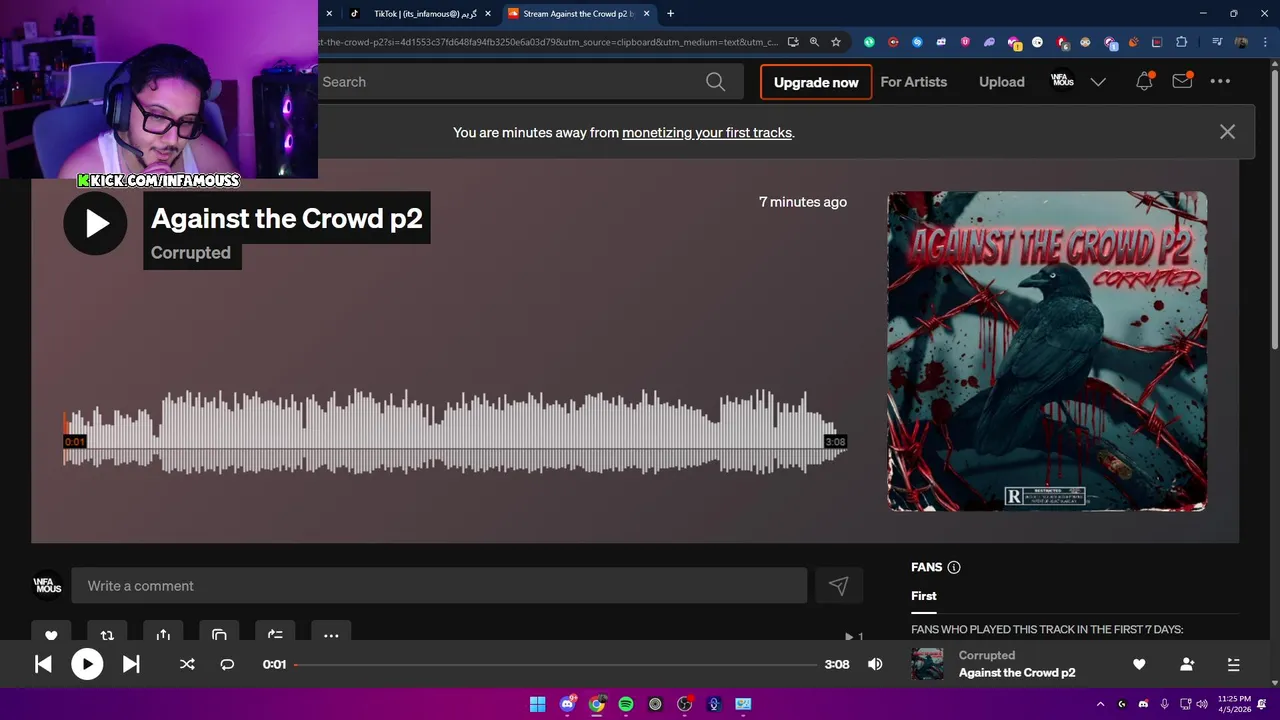Image resolution: width=1280 pixels, height=720 pixels.
Task: Open the taskbar clock showing 11:25 PM
Action: pyautogui.click(x=1234, y=704)
